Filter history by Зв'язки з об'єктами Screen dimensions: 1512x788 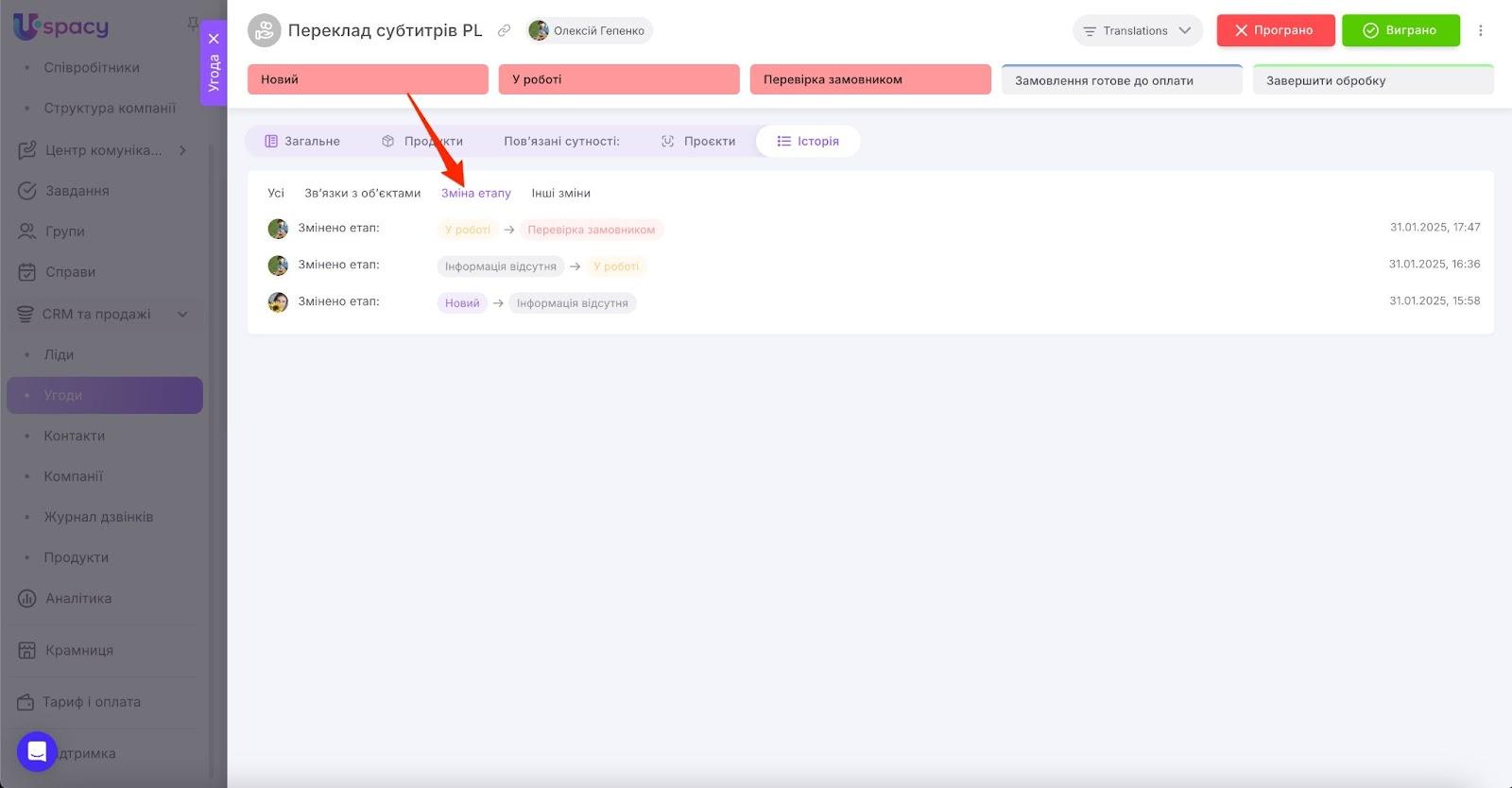click(x=363, y=193)
